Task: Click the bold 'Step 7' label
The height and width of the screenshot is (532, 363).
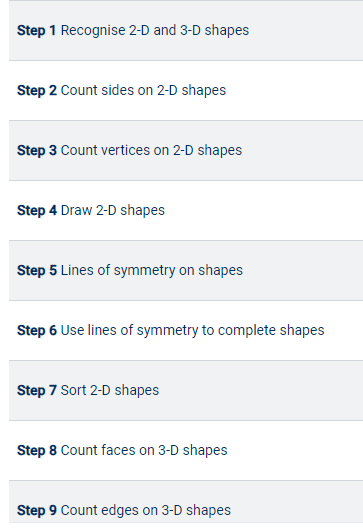Action: coord(37,391)
